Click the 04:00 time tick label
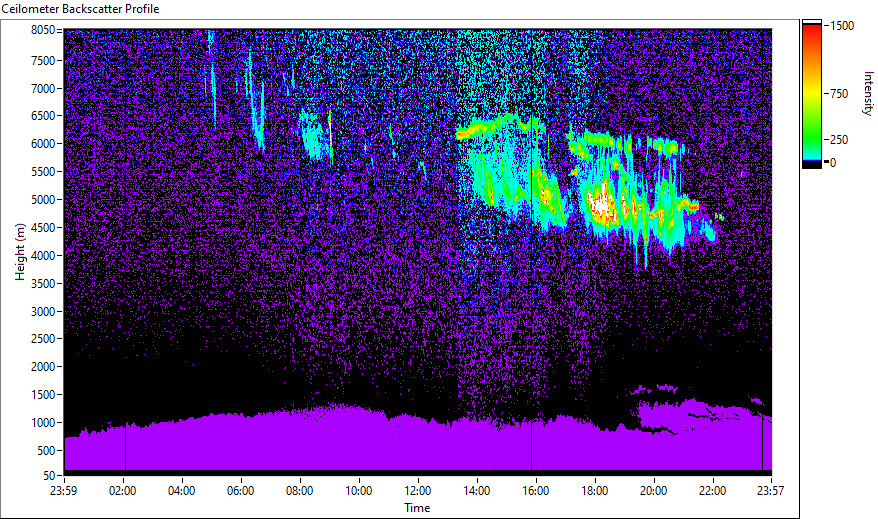Screen dimensions: 878x519 (x=181, y=491)
